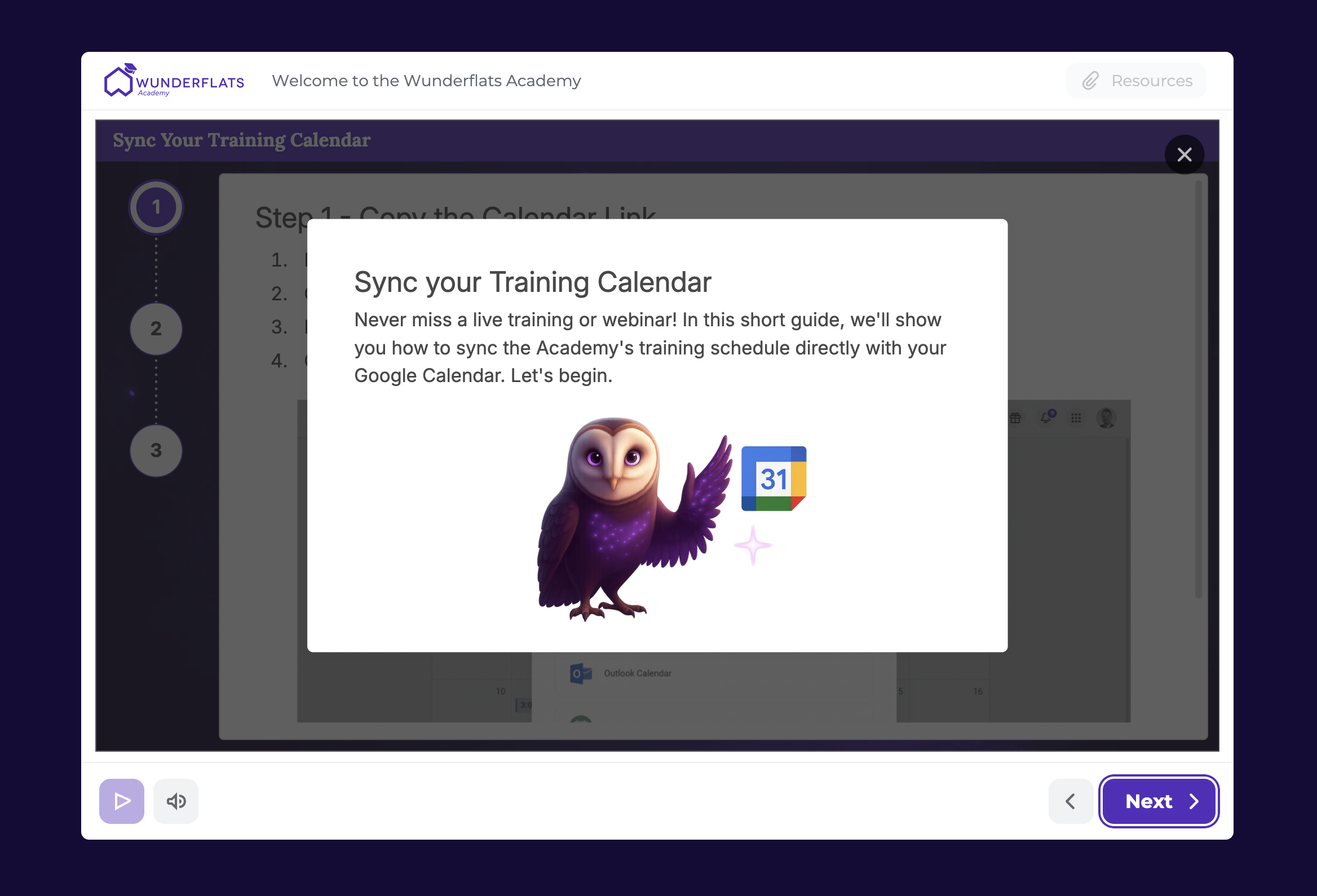Click the Sync Your Training Calendar header
Image resolution: width=1317 pixels, height=896 pixels.
pyautogui.click(x=241, y=140)
